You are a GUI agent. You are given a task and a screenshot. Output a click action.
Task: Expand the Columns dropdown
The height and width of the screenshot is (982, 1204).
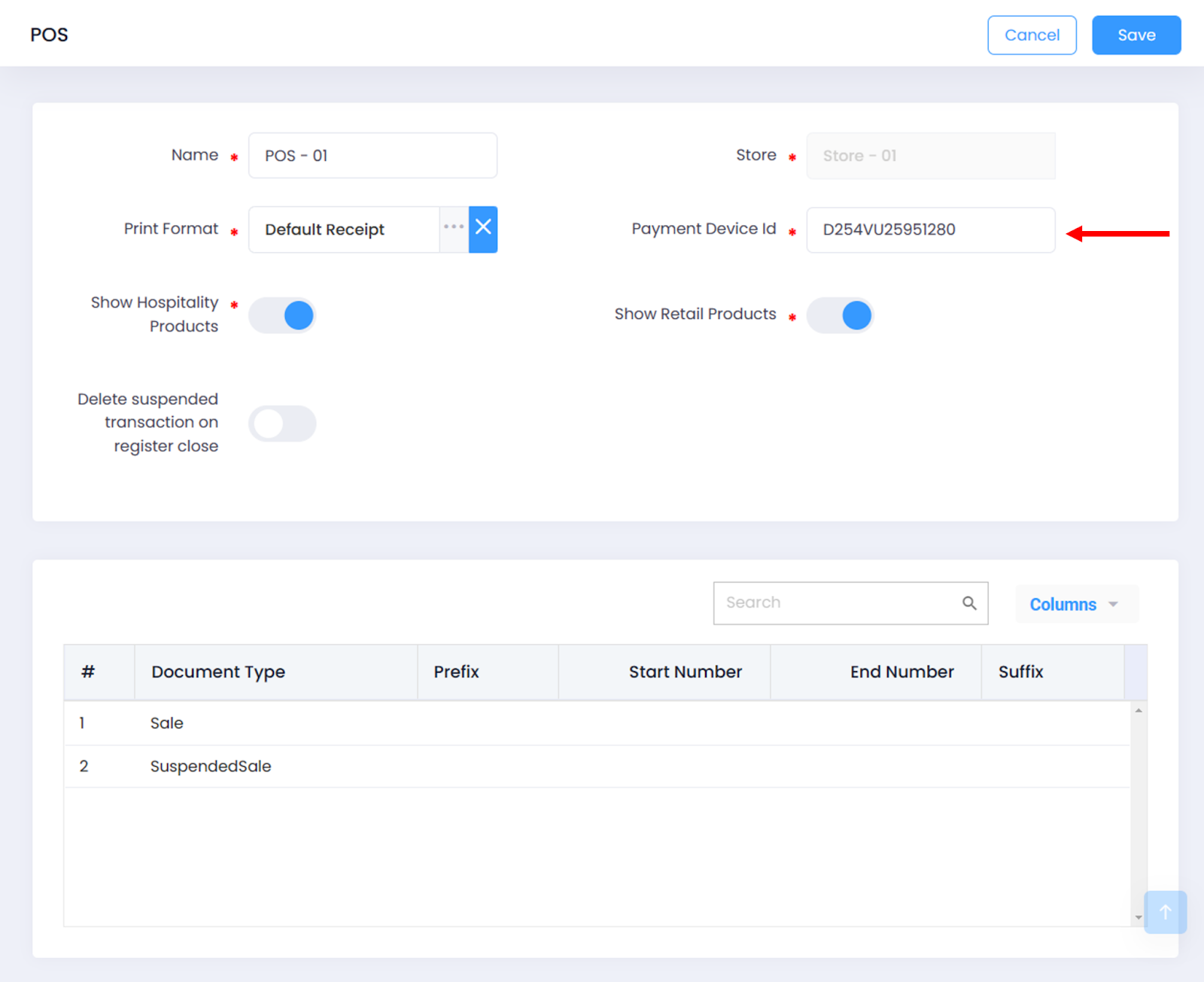(x=1075, y=604)
